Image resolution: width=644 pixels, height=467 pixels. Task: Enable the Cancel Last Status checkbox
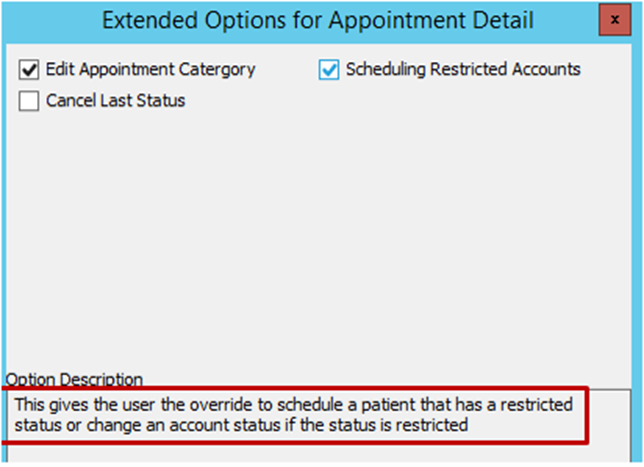(29, 100)
